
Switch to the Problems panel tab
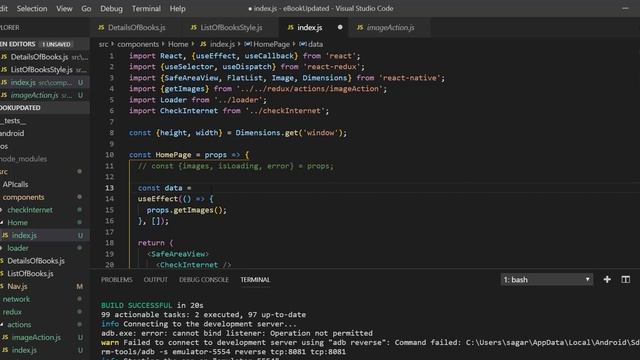point(117,280)
